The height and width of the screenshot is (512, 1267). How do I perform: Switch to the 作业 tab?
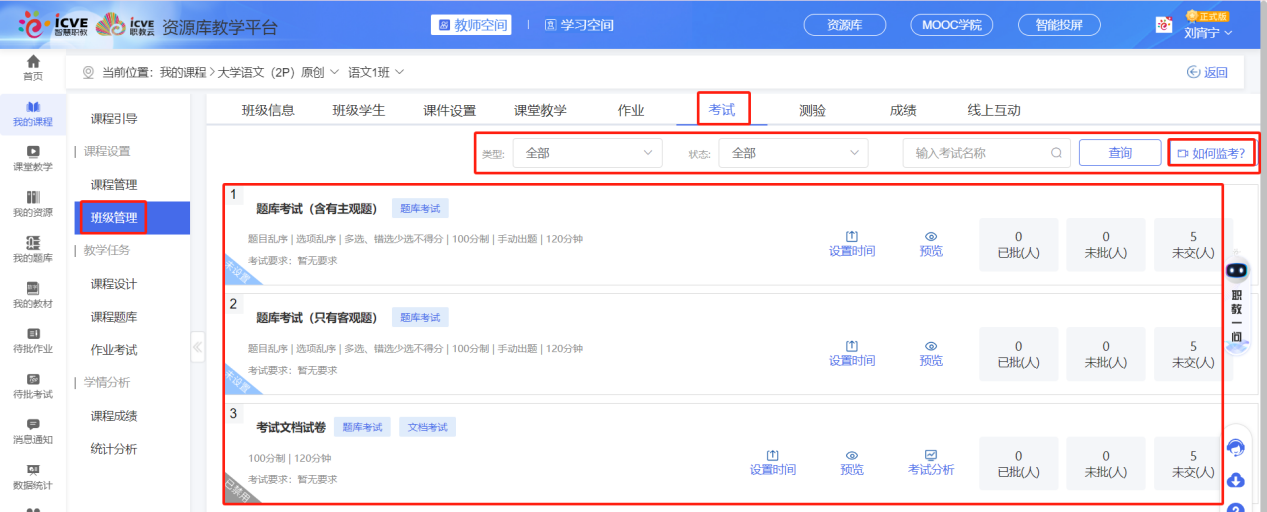(630, 110)
